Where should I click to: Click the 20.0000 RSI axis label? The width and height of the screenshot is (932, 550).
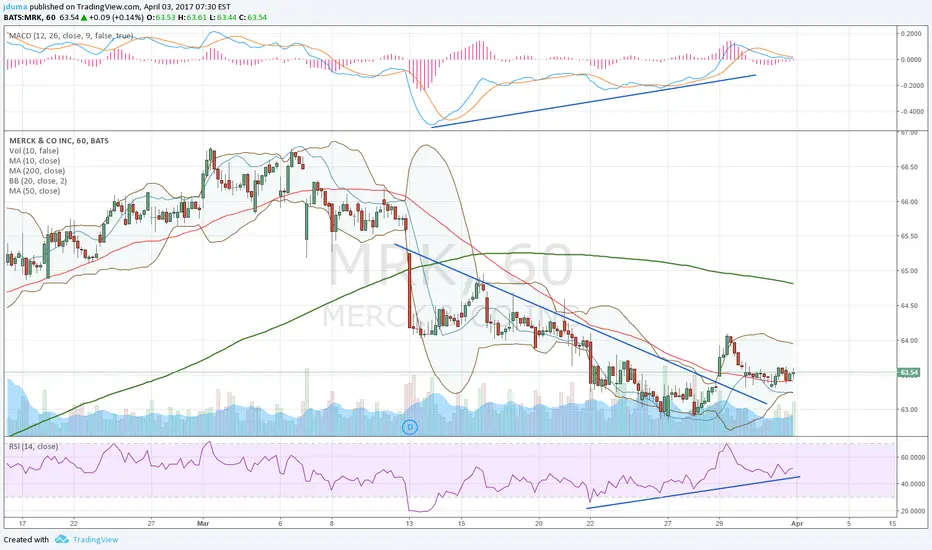[x=912, y=511]
